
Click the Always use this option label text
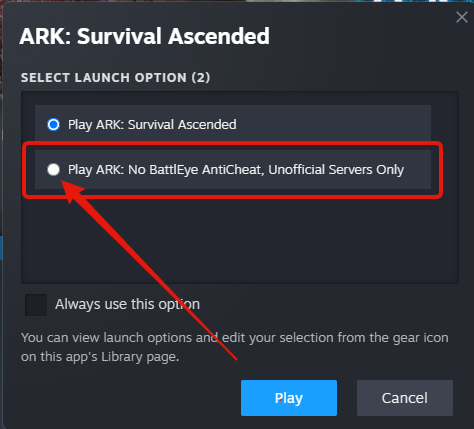(128, 304)
